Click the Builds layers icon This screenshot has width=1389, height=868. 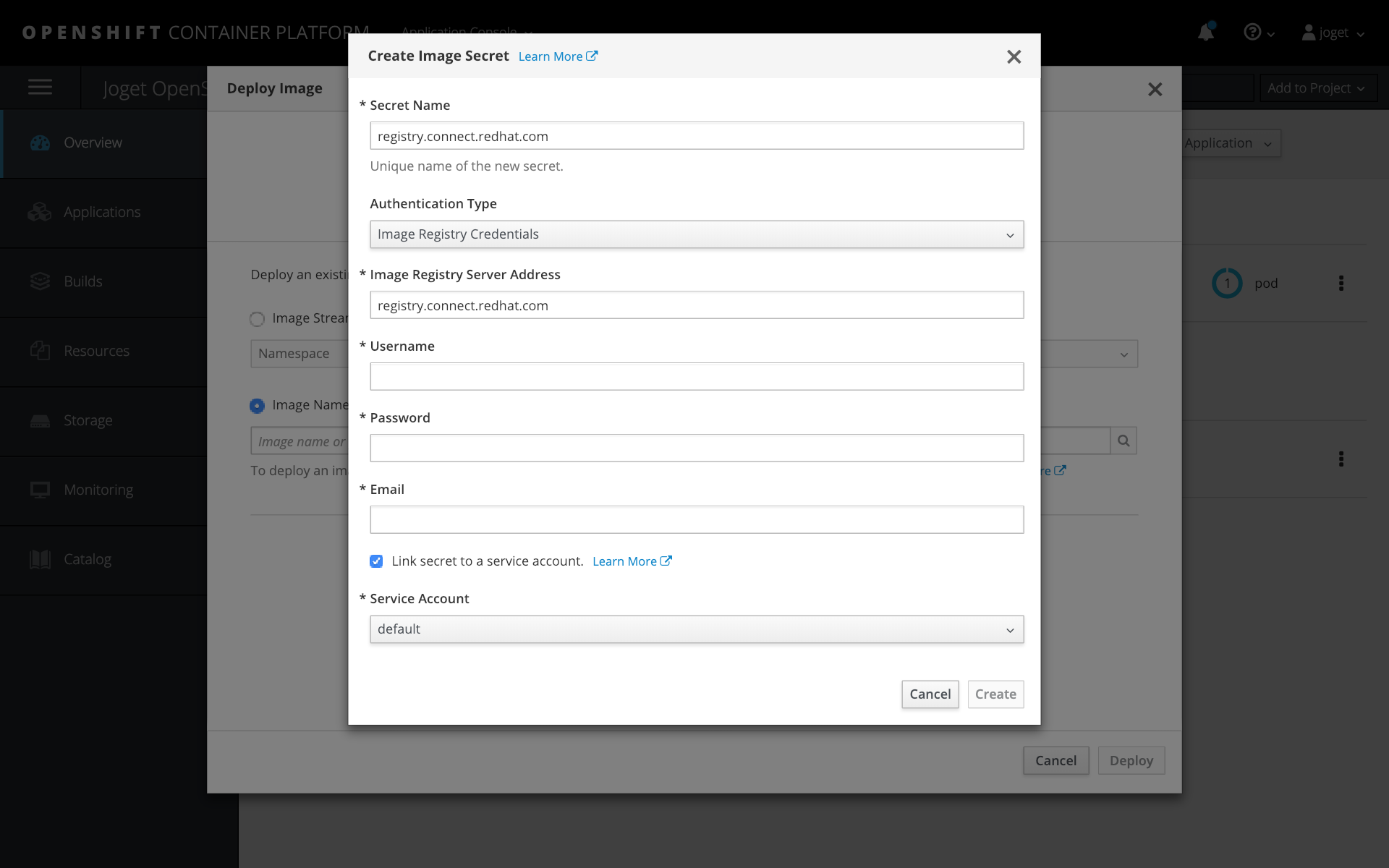coord(41,281)
